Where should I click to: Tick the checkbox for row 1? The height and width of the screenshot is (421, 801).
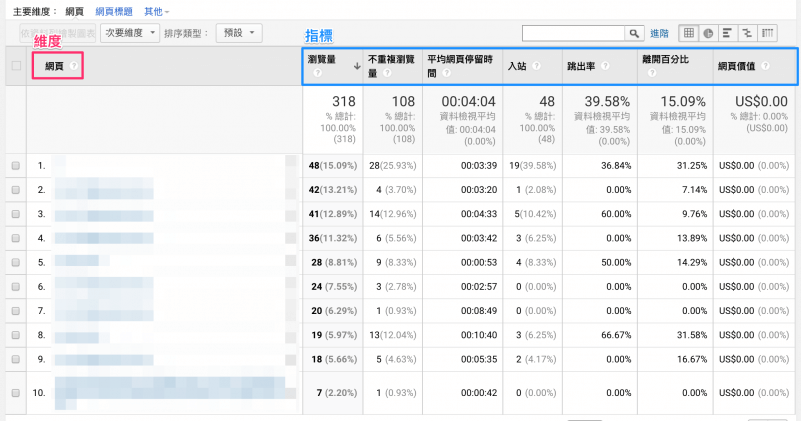[x=15, y=164]
